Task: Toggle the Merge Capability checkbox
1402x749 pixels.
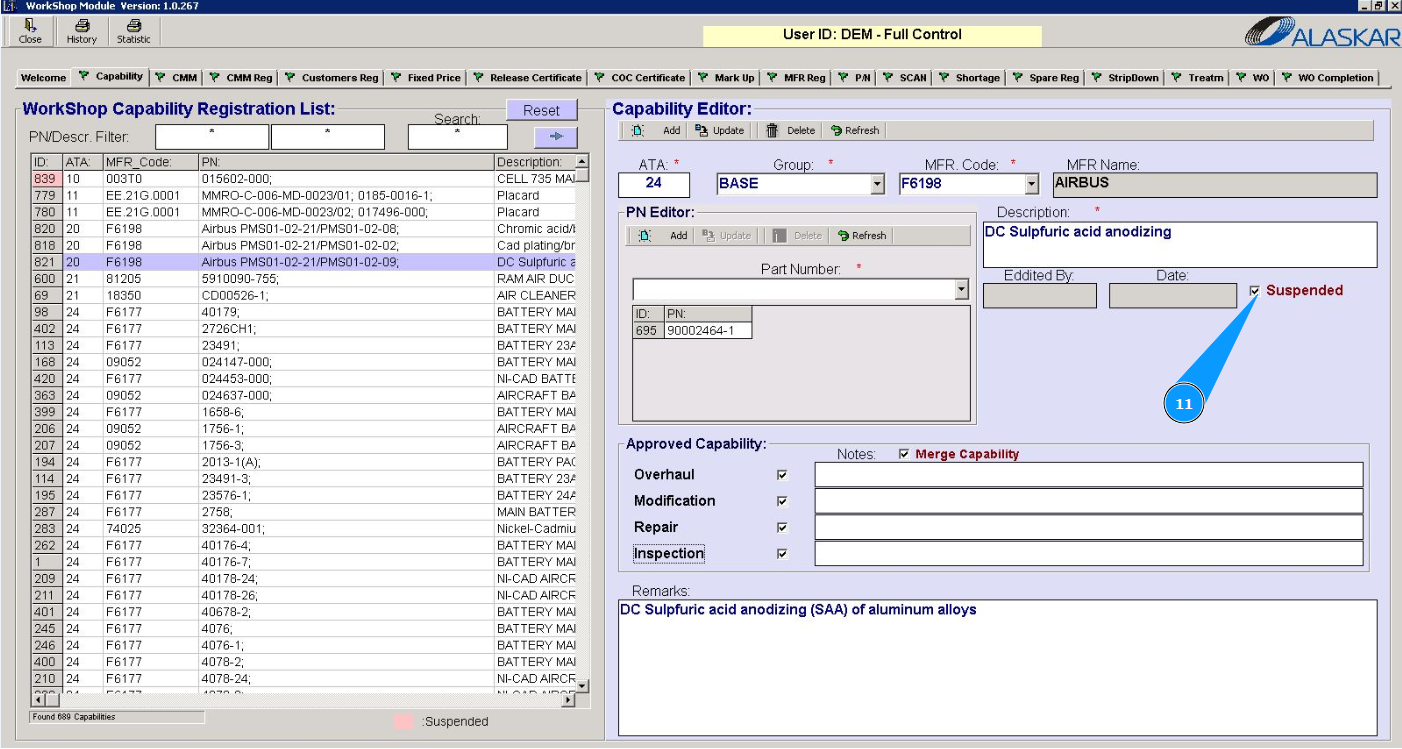Action: tap(904, 454)
